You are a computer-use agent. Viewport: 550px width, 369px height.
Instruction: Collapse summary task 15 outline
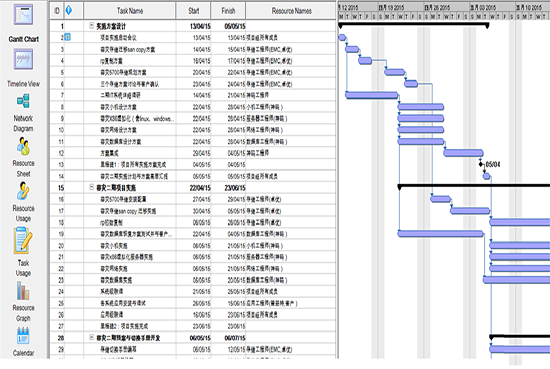click(x=92, y=188)
